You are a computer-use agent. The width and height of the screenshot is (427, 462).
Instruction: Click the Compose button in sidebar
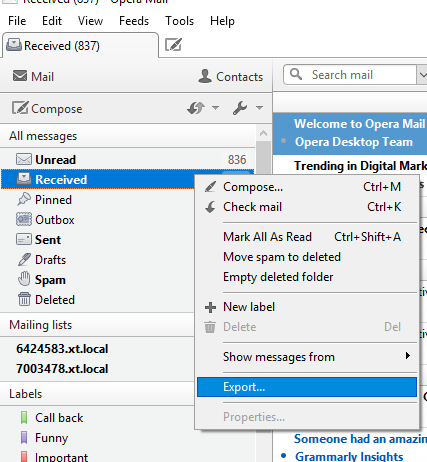pyautogui.click(x=47, y=108)
